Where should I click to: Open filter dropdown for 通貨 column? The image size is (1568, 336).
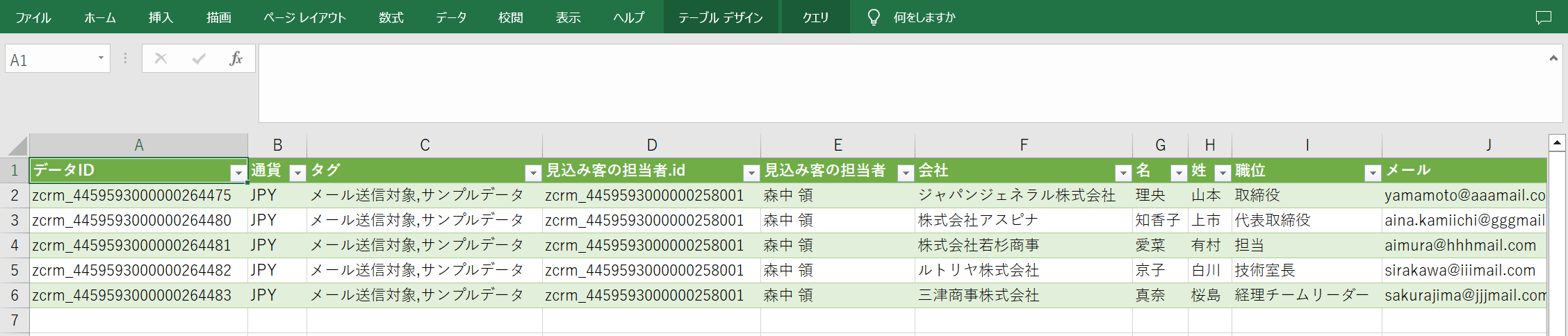[x=297, y=172]
